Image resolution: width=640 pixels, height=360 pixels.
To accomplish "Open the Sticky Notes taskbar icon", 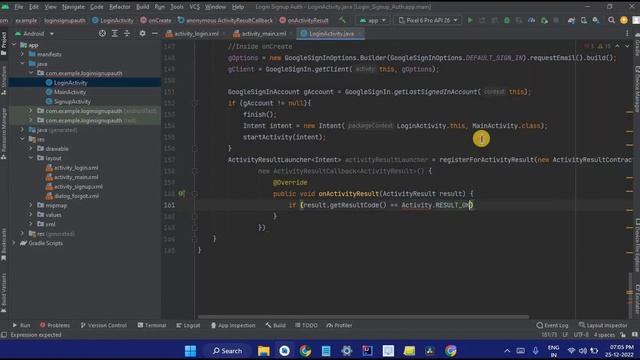I will tap(409, 351).
